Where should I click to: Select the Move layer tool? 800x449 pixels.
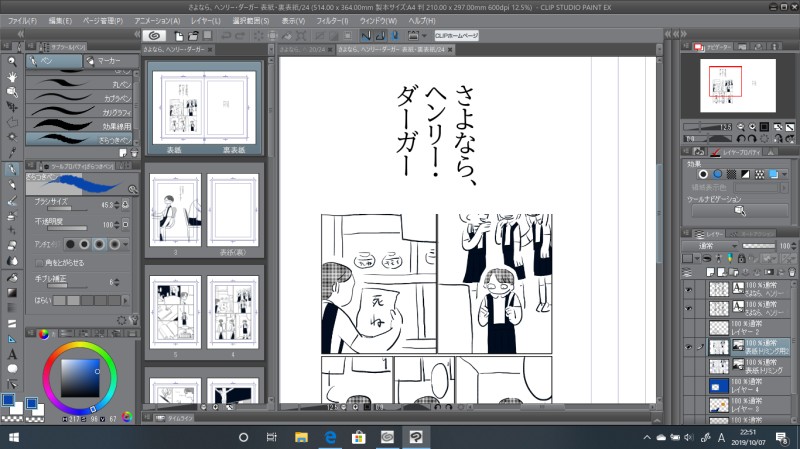pos(12,107)
